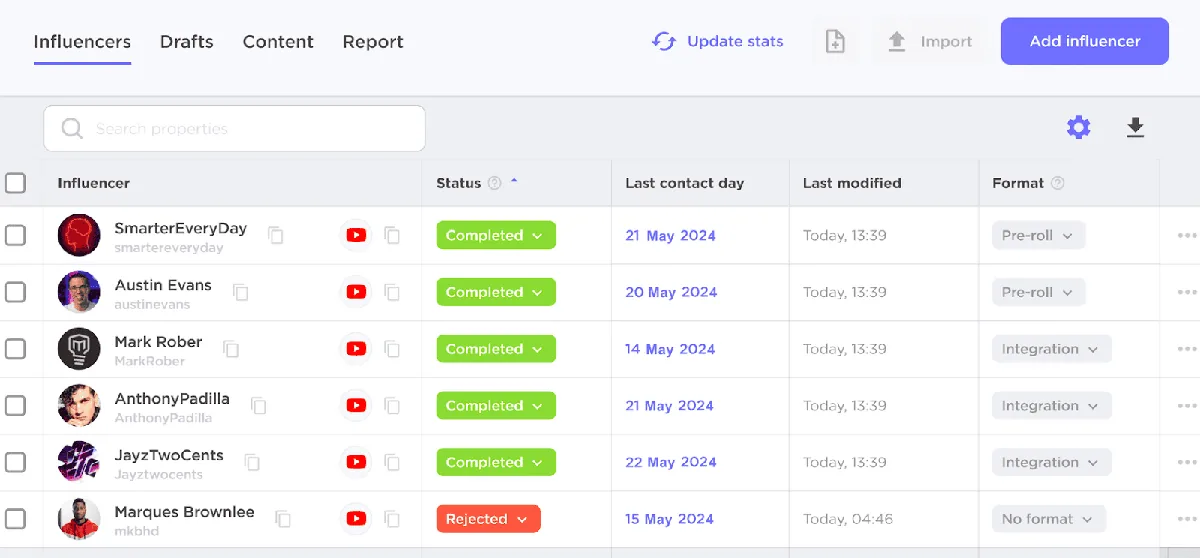Viewport: 1200px width, 558px height.
Task: Switch to the Influencers tab
Action: click(82, 42)
